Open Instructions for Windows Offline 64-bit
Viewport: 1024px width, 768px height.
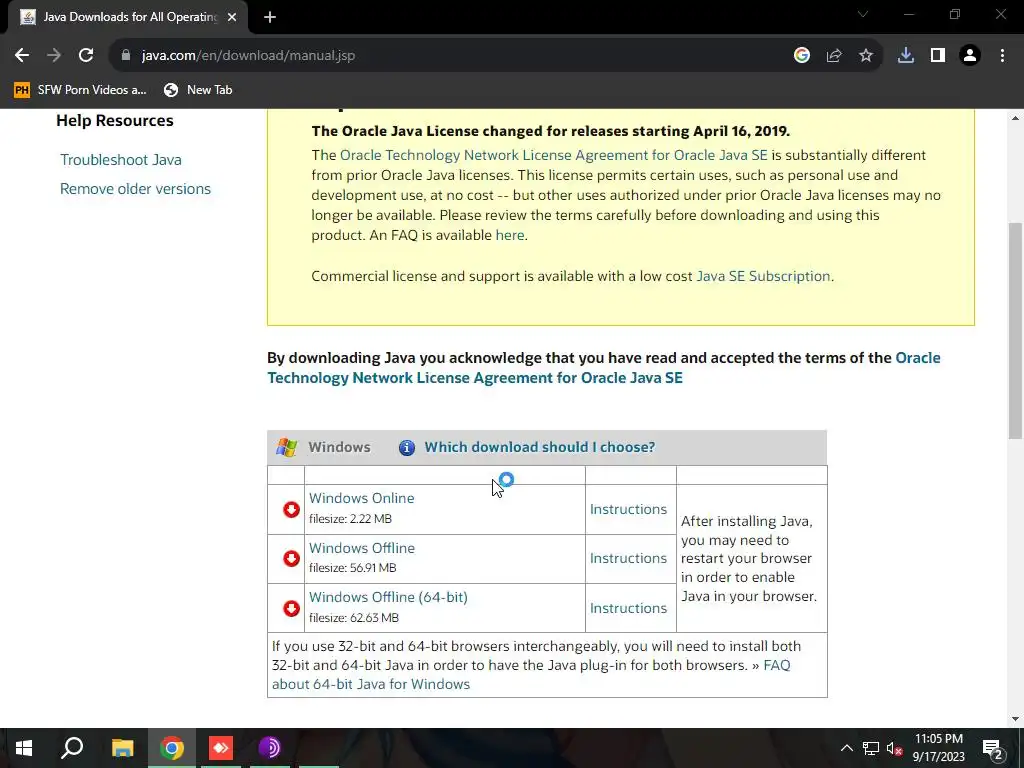click(628, 608)
